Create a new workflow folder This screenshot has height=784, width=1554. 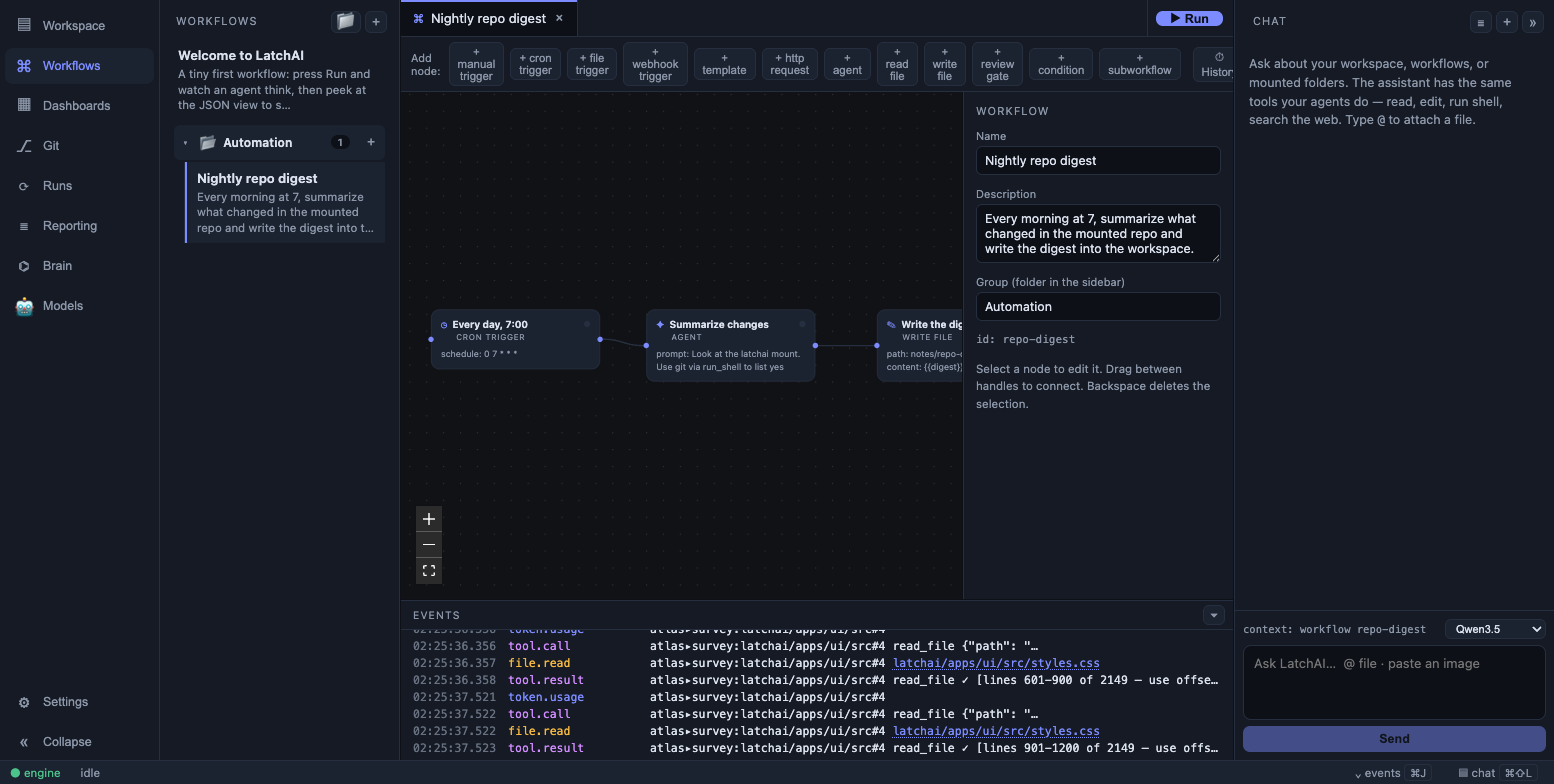click(346, 21)
